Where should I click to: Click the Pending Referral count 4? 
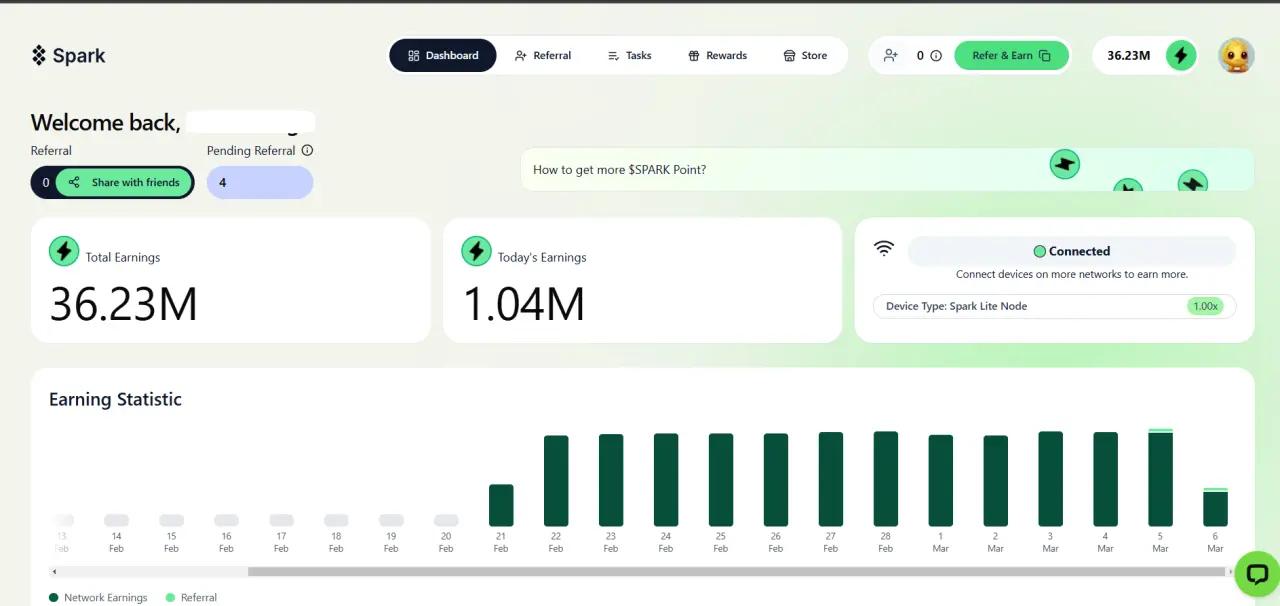point(260,182)
